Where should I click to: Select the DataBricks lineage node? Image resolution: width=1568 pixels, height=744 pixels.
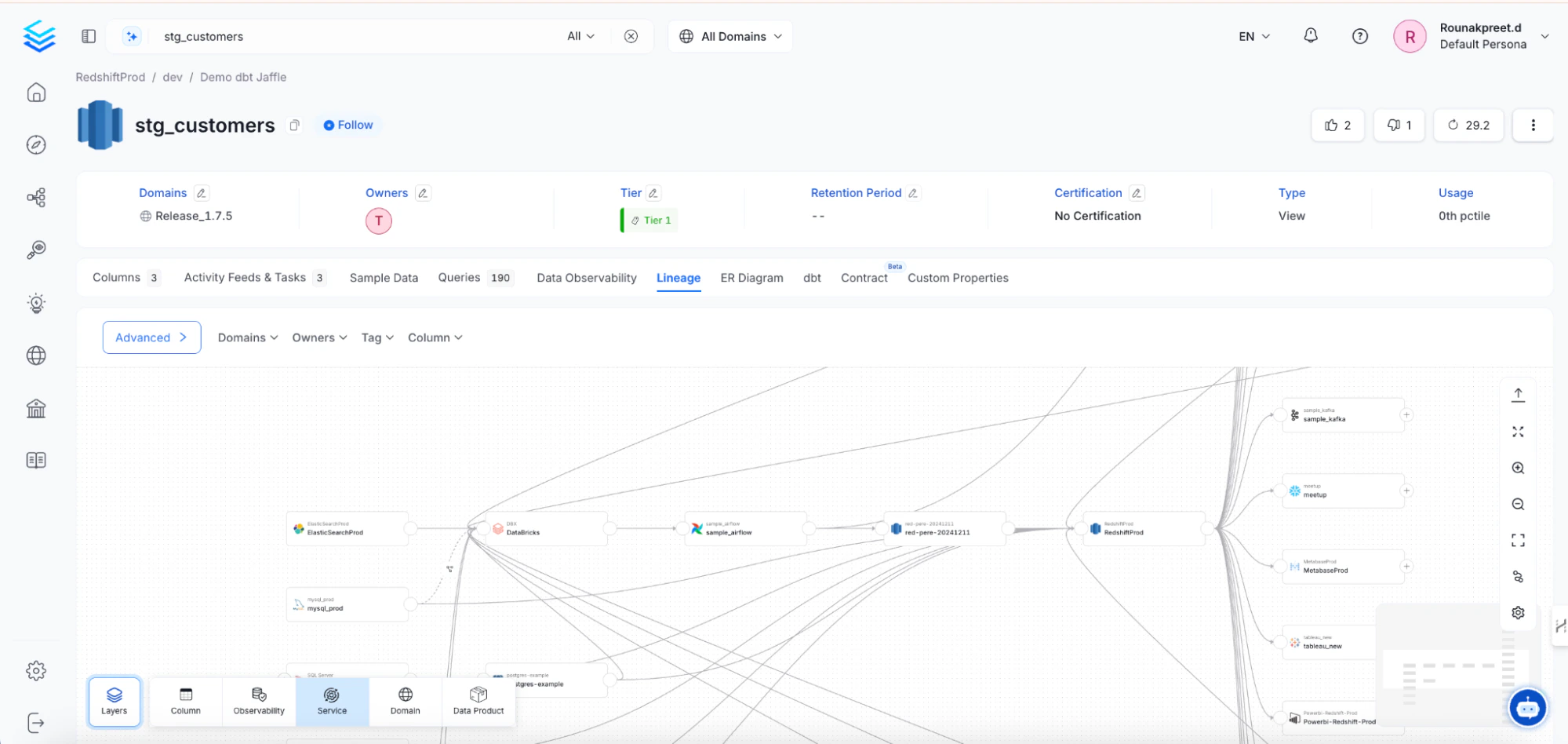[x=547, y=529]
